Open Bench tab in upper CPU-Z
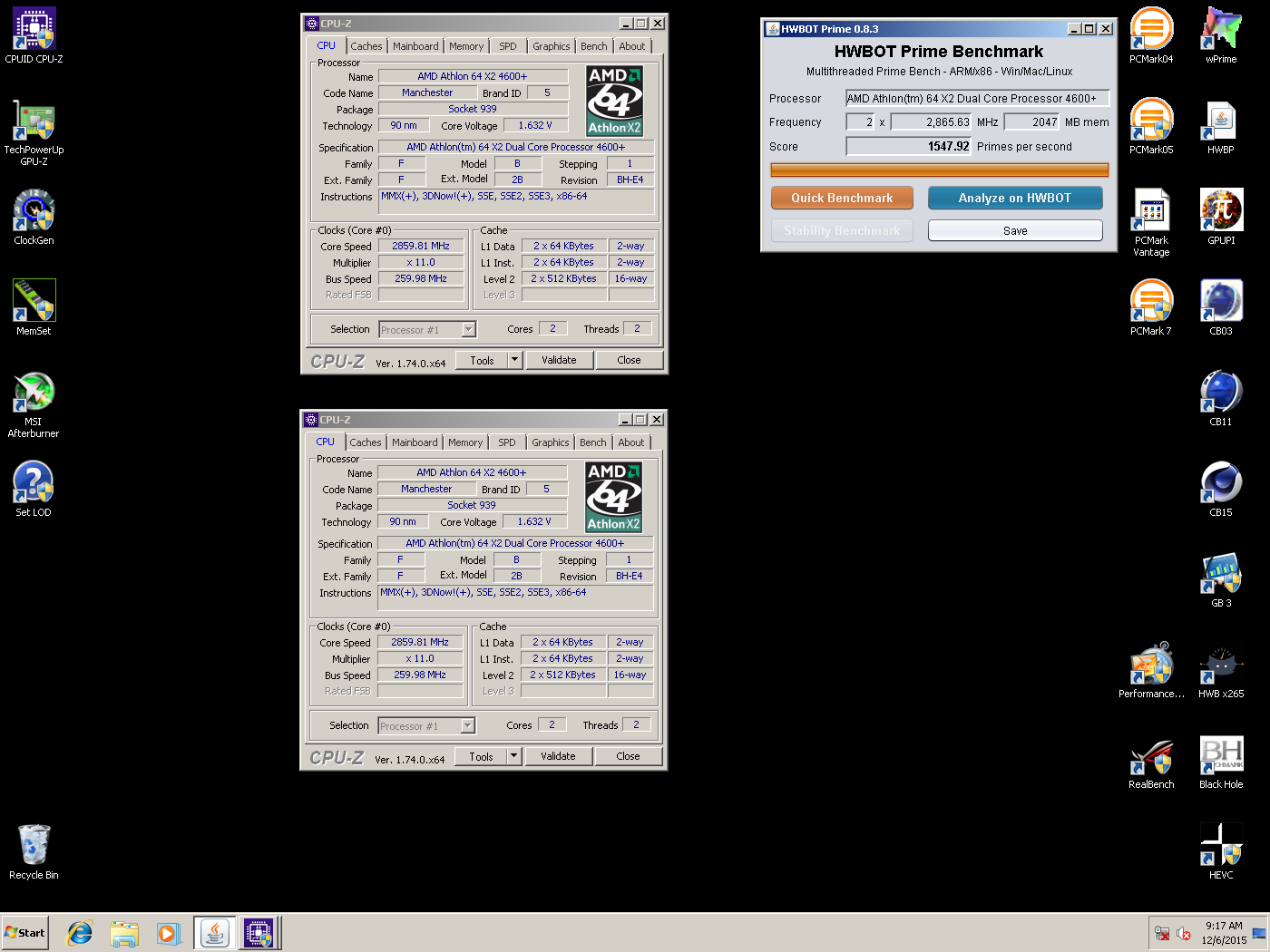 click(594, 46)
